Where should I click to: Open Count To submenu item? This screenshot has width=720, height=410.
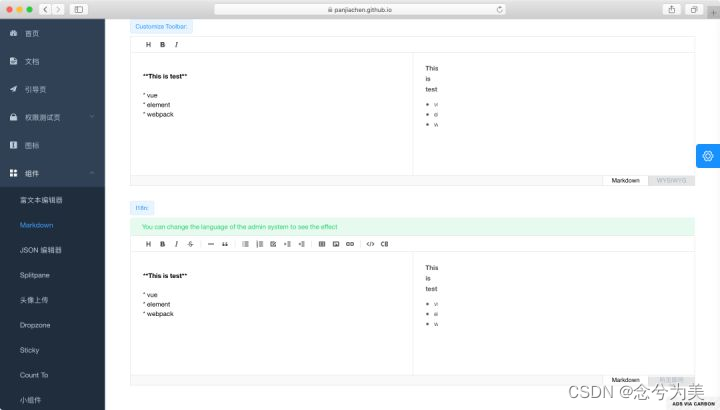point(52,375)
